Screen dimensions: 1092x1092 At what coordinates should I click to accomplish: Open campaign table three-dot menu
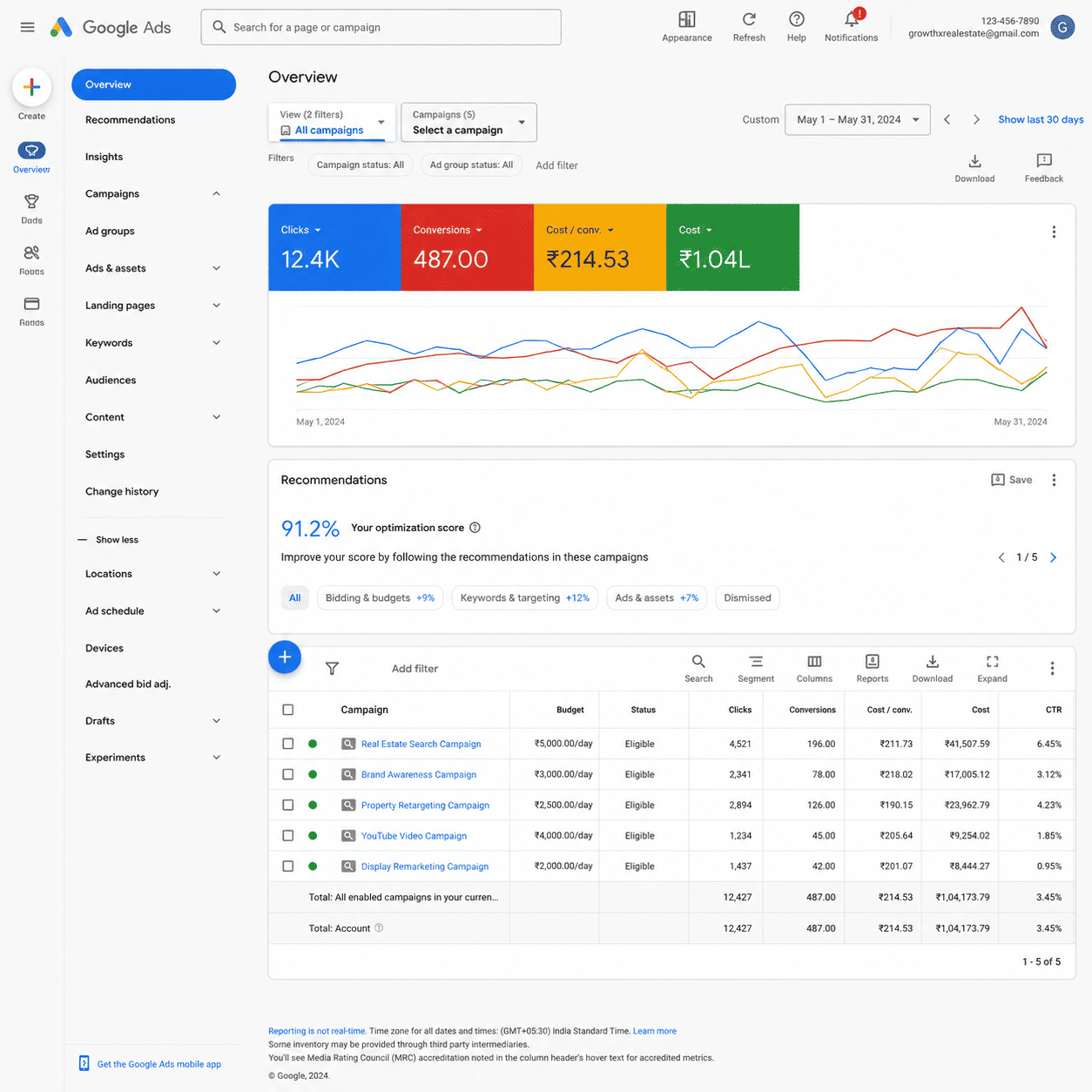click(x=1052, y=669)
